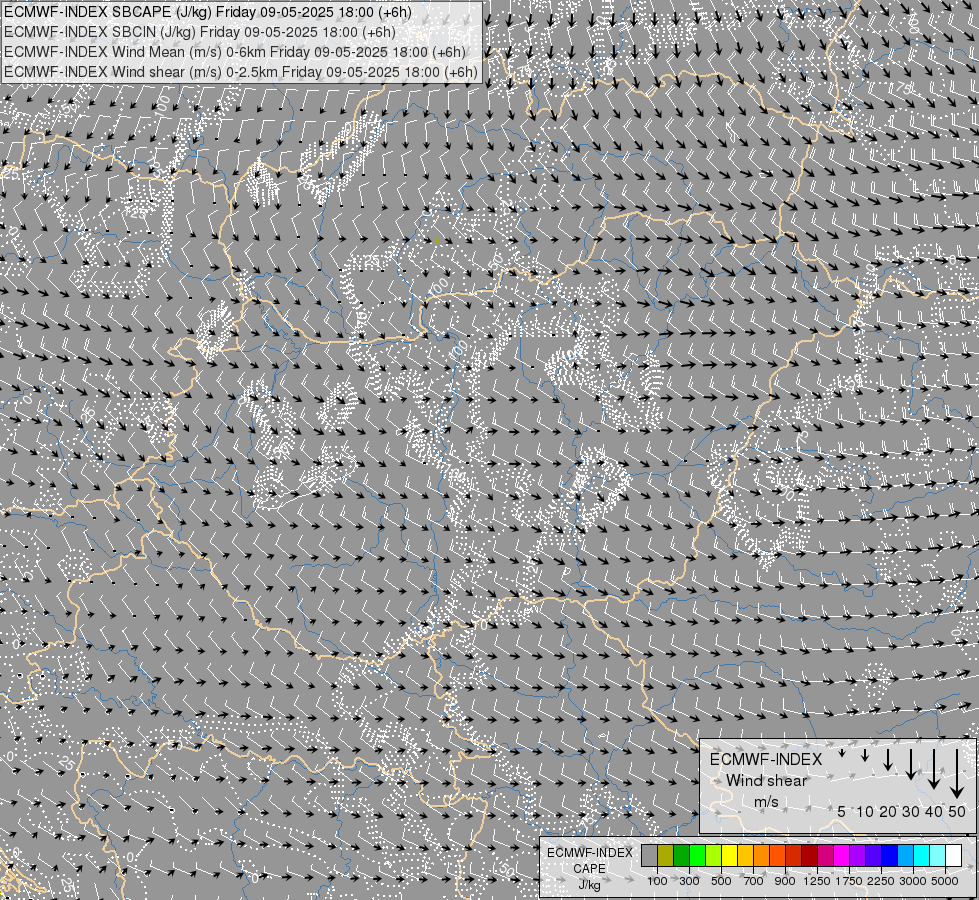Select the red-orange CAPE swatch
Viewport: 979px width, 900px height.
click(x=778, y=856)
